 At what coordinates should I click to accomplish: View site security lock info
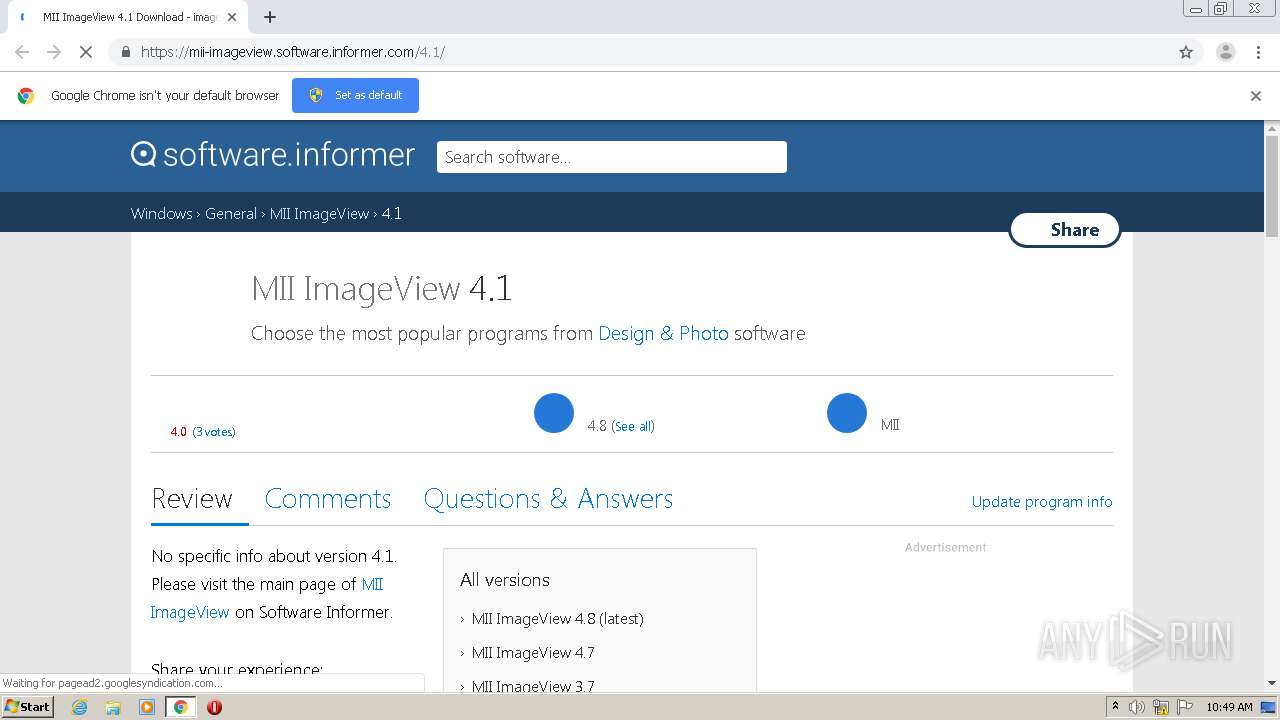point(125,52)
